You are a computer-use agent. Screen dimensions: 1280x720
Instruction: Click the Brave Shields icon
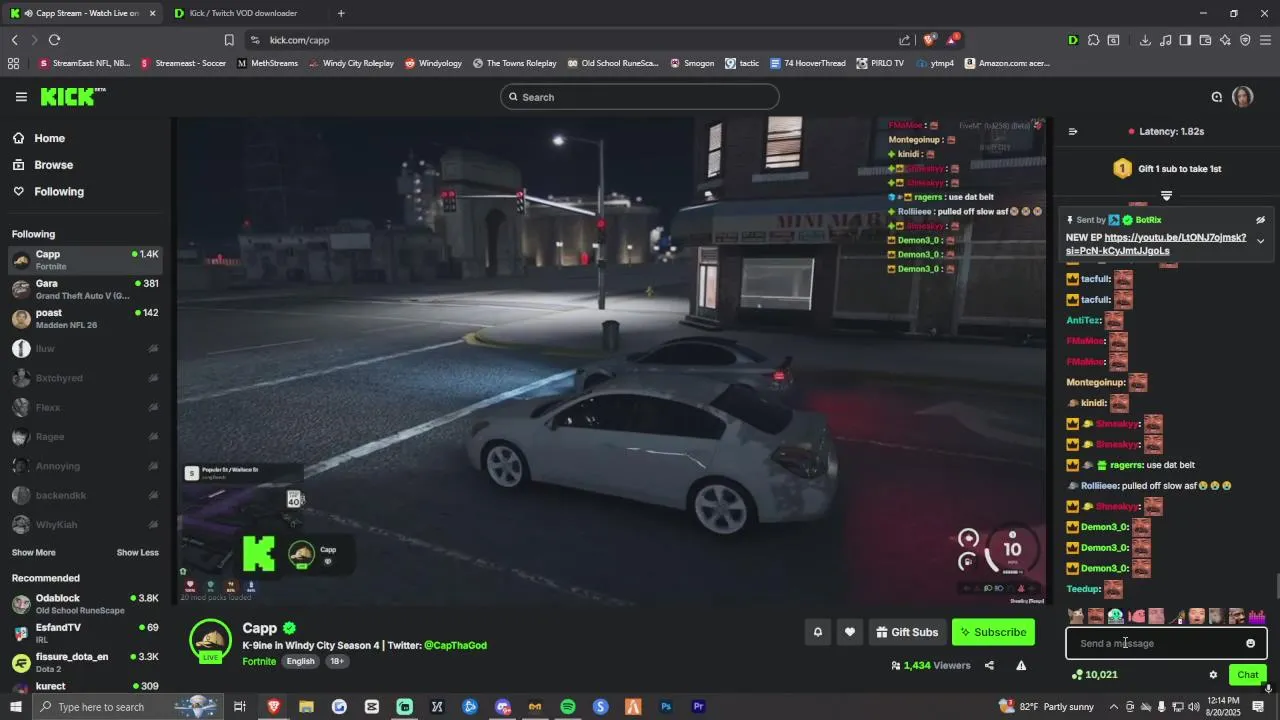(x=929, y=40)
